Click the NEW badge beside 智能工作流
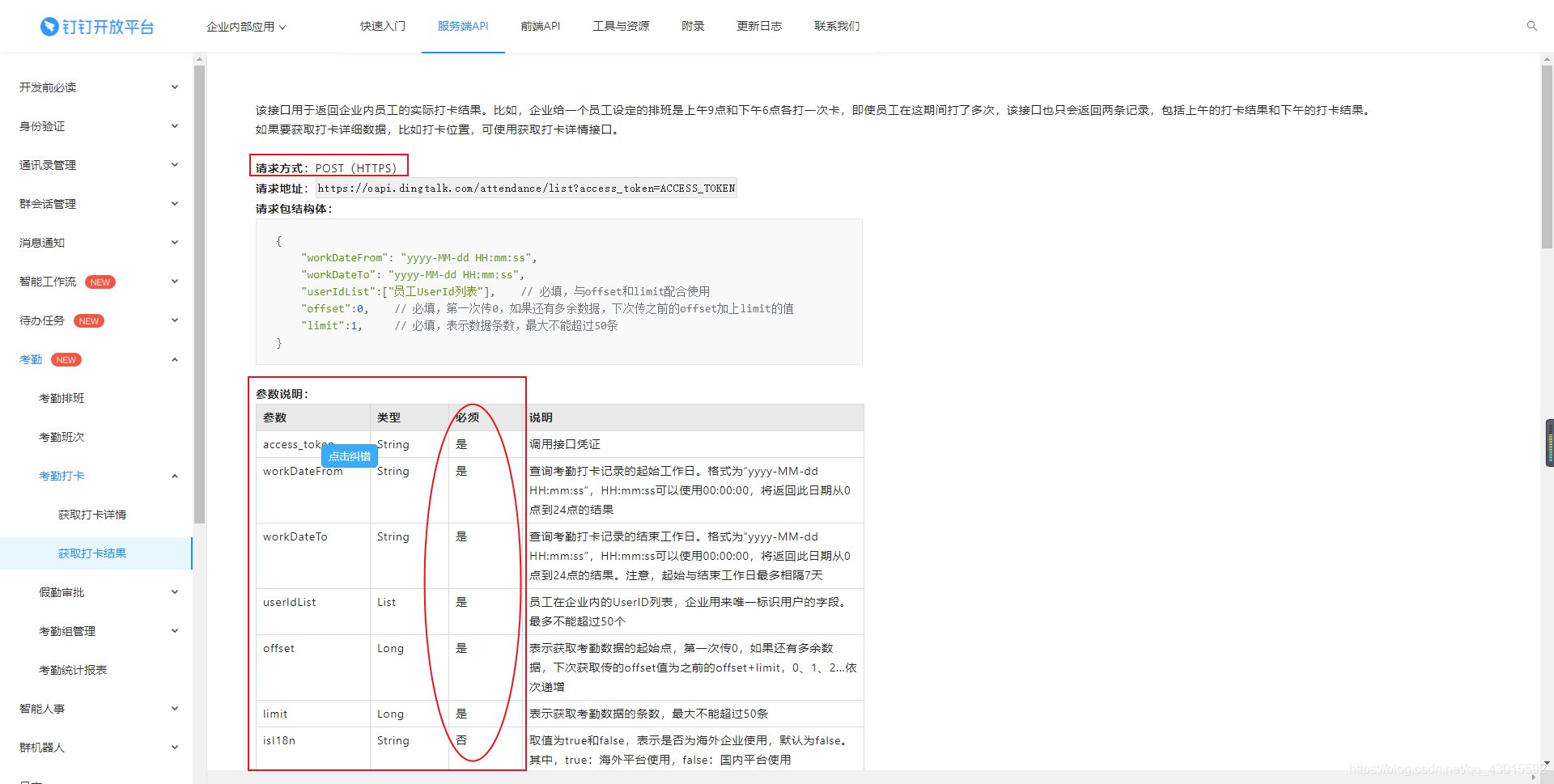1554x784 pixels. click(100, 282)
